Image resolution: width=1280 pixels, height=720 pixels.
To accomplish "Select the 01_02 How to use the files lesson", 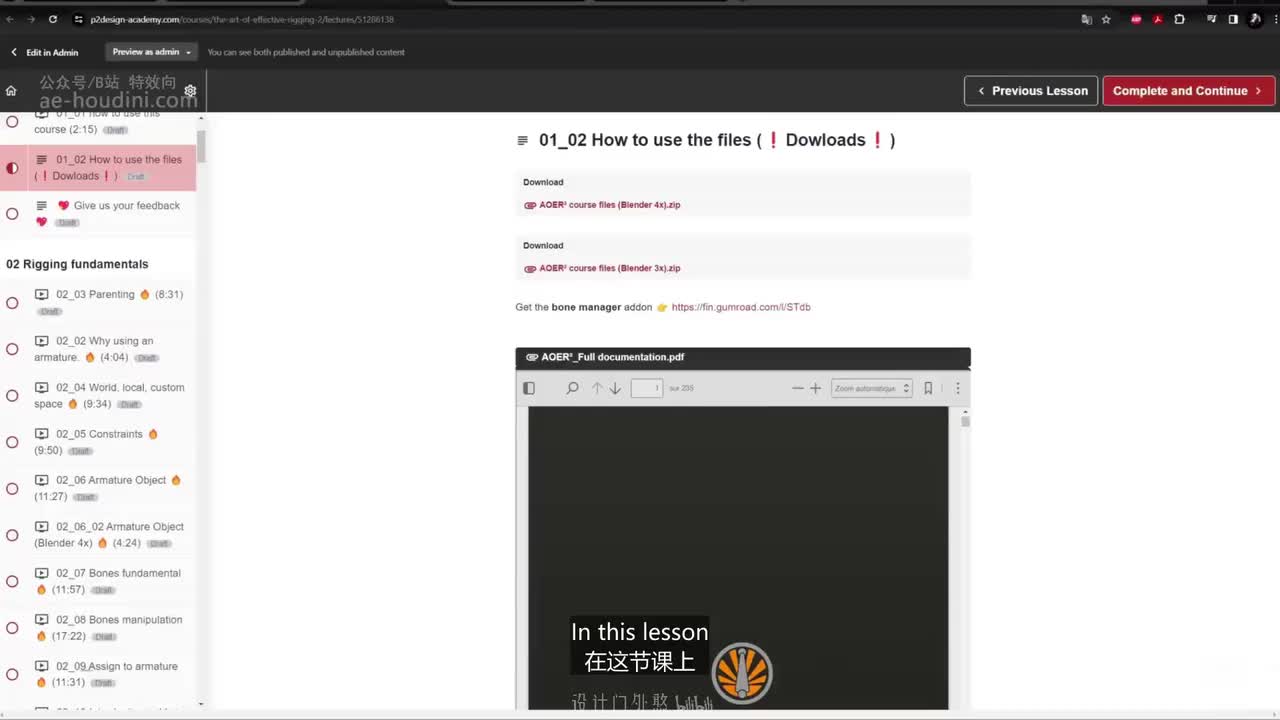I will pos(98,168).
